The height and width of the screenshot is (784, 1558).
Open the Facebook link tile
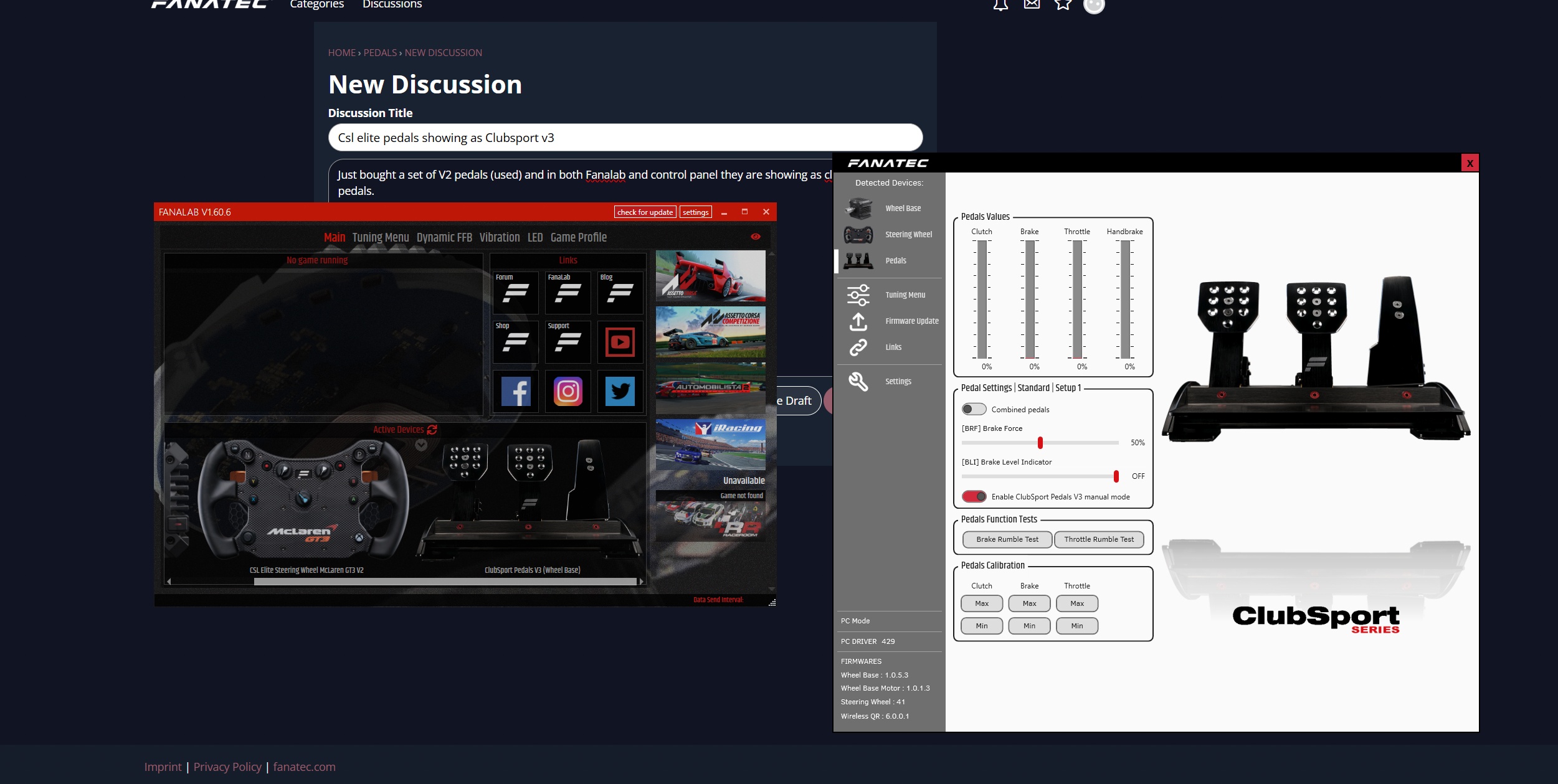[516, 391]
